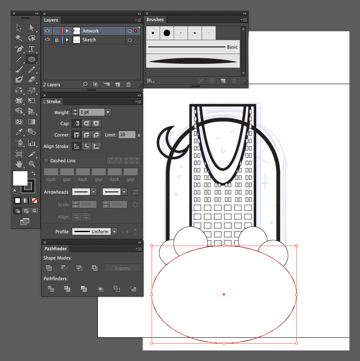Unlock the Sketch layer lock icon
360x361 pixels.
pyautogui.click(x=56, y=40)
